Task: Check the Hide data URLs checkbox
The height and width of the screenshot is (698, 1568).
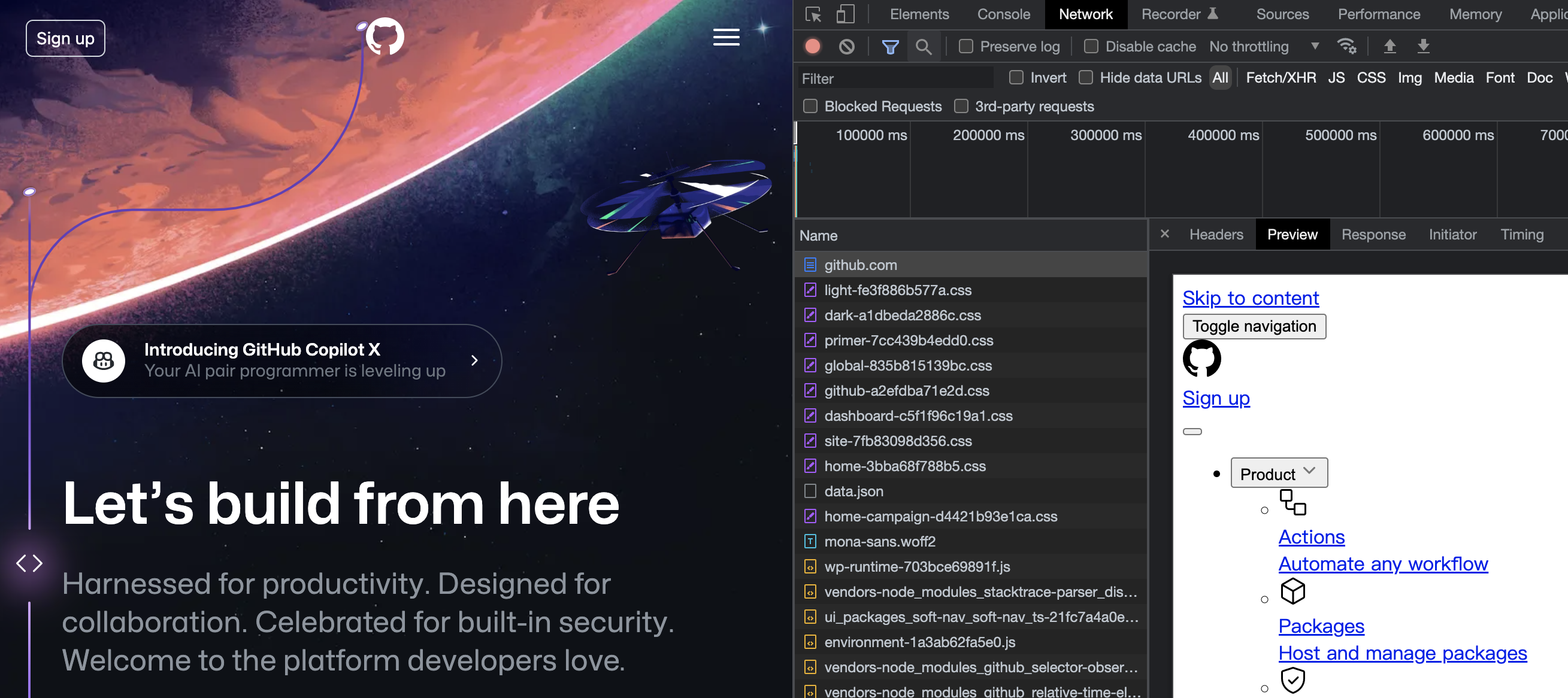Action: click(x=1085, y=77)
